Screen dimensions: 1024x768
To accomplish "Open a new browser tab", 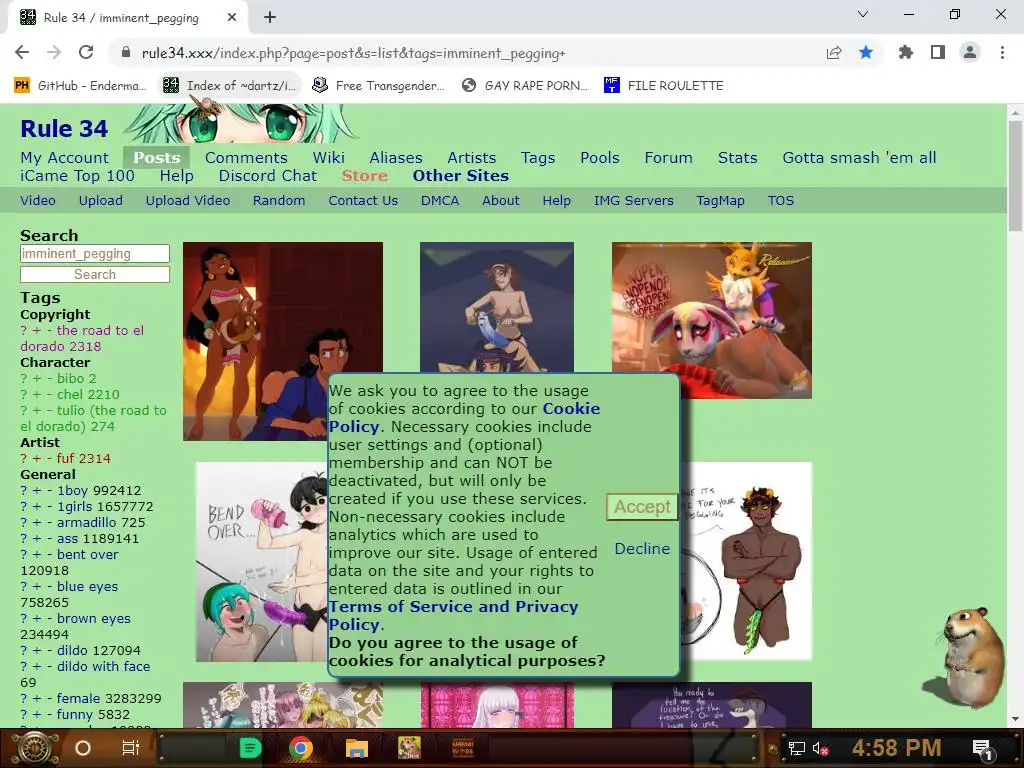I will click(270, 18).
